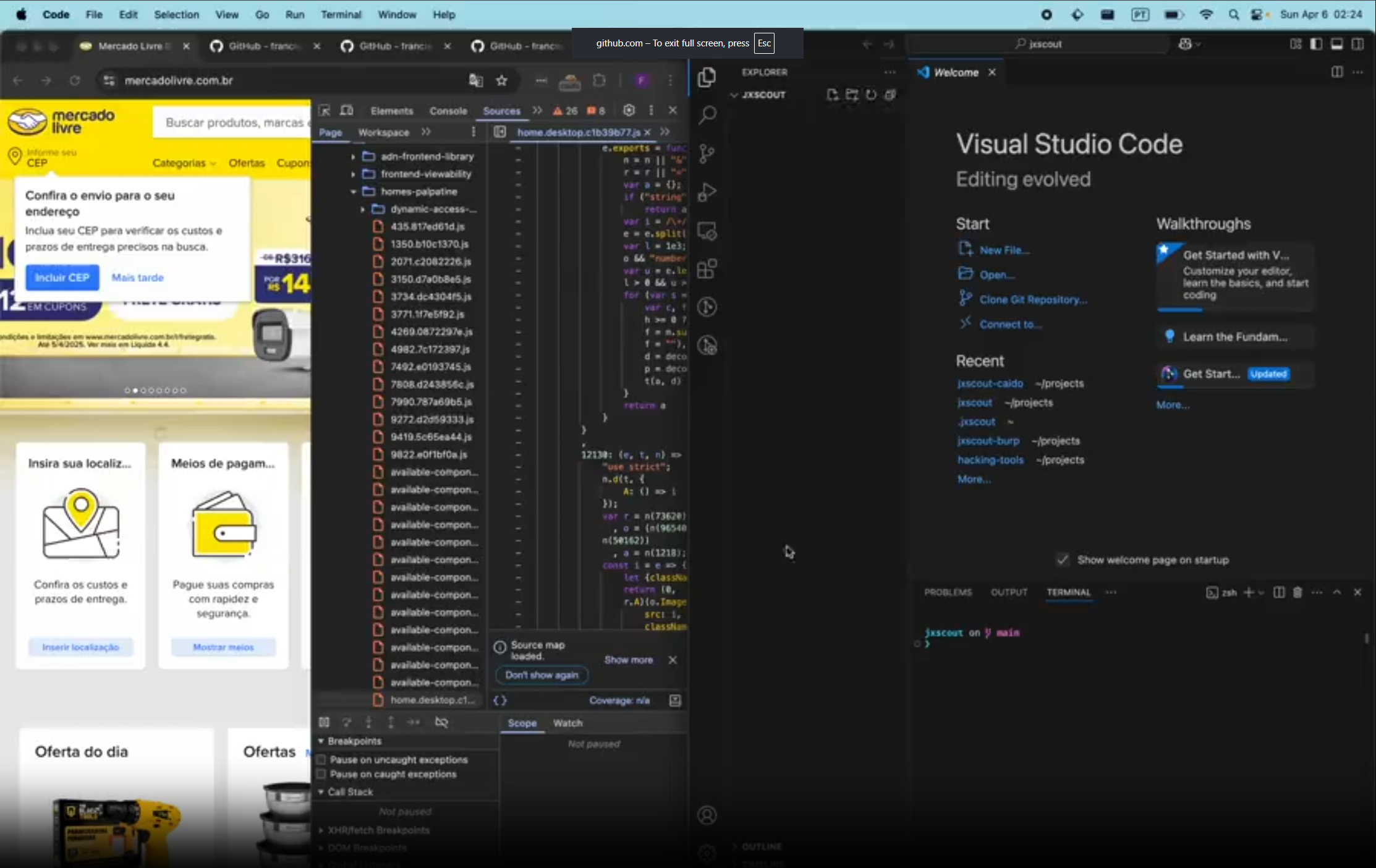Split terminal icon in VS Code panel
The image size is (1376, 868).
[1279, 592]
